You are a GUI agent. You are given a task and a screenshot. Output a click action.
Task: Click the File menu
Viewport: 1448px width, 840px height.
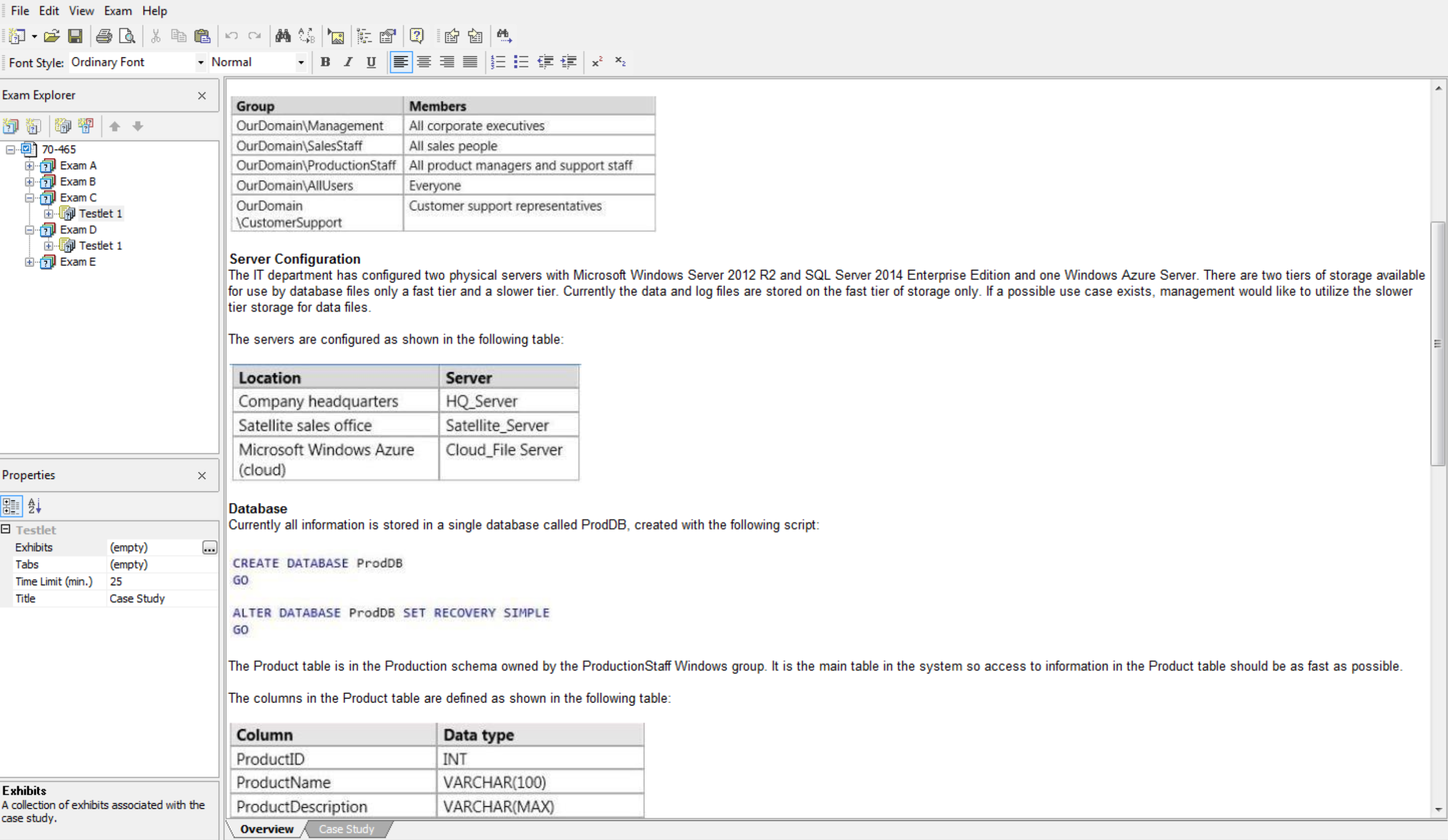19,10
